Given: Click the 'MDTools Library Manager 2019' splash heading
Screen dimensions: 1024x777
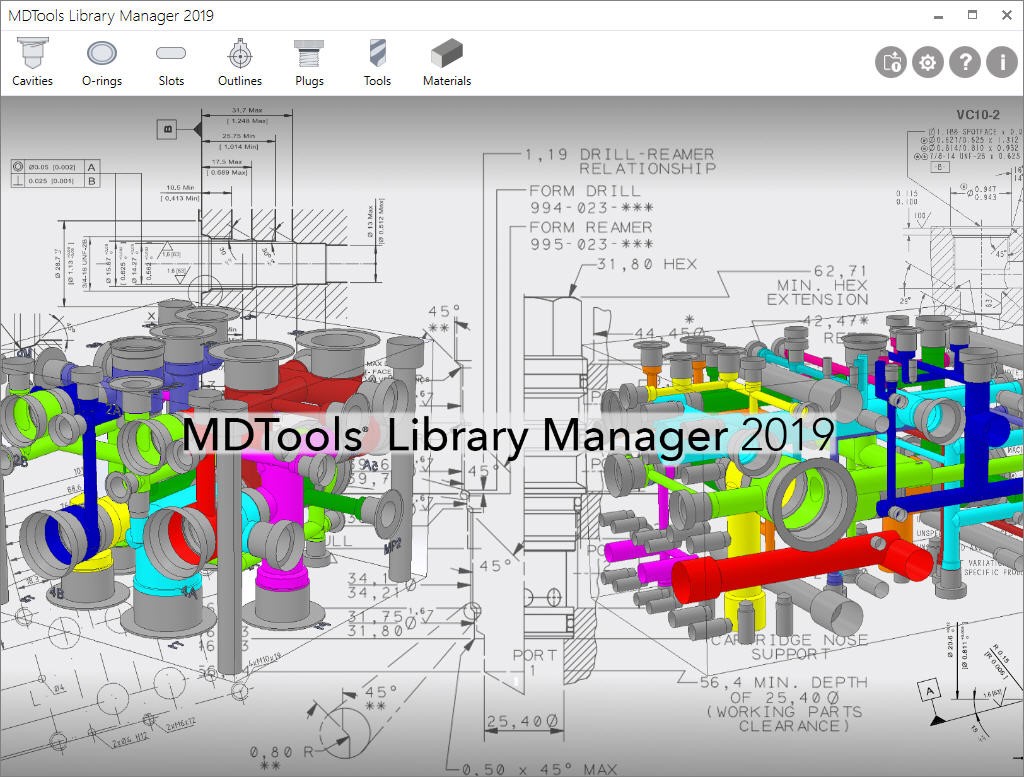Looking at the screenshot, I should point(509,435).
